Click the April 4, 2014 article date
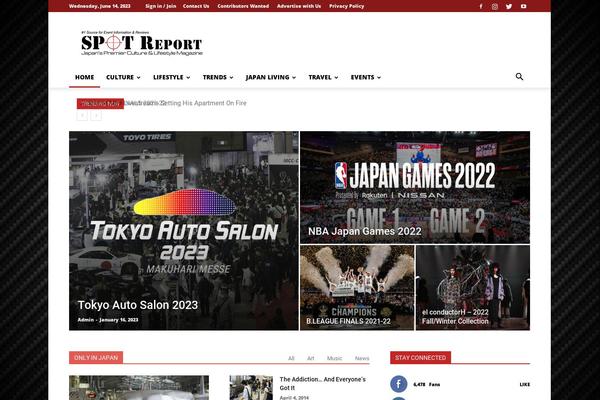 [294, 397]
